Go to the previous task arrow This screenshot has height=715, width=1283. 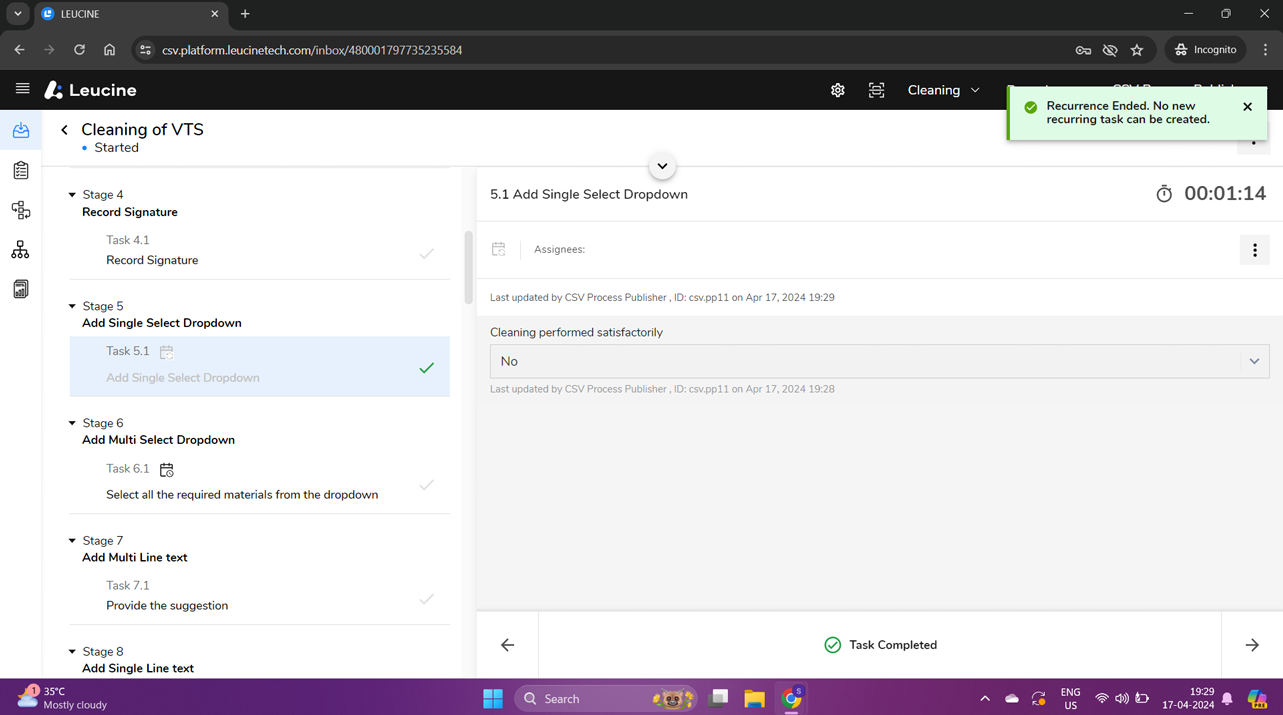point(508,645)
